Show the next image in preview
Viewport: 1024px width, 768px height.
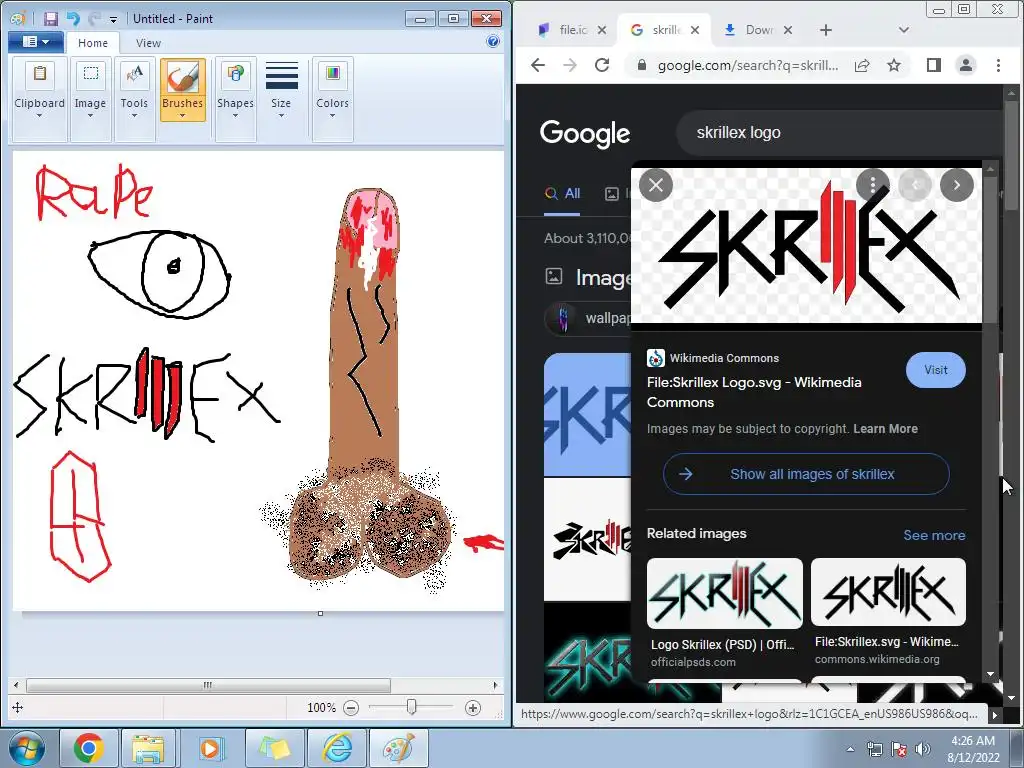[957, 185]
